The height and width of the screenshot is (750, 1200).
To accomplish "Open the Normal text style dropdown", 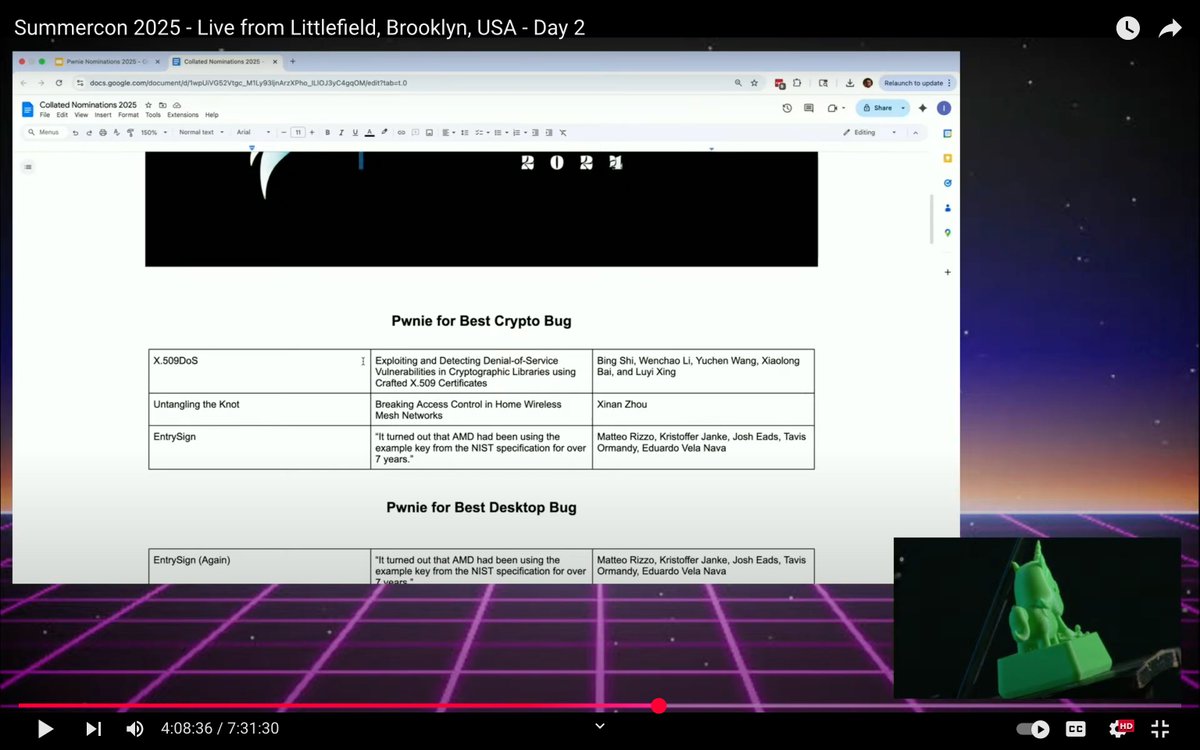I will click(201, 132).
